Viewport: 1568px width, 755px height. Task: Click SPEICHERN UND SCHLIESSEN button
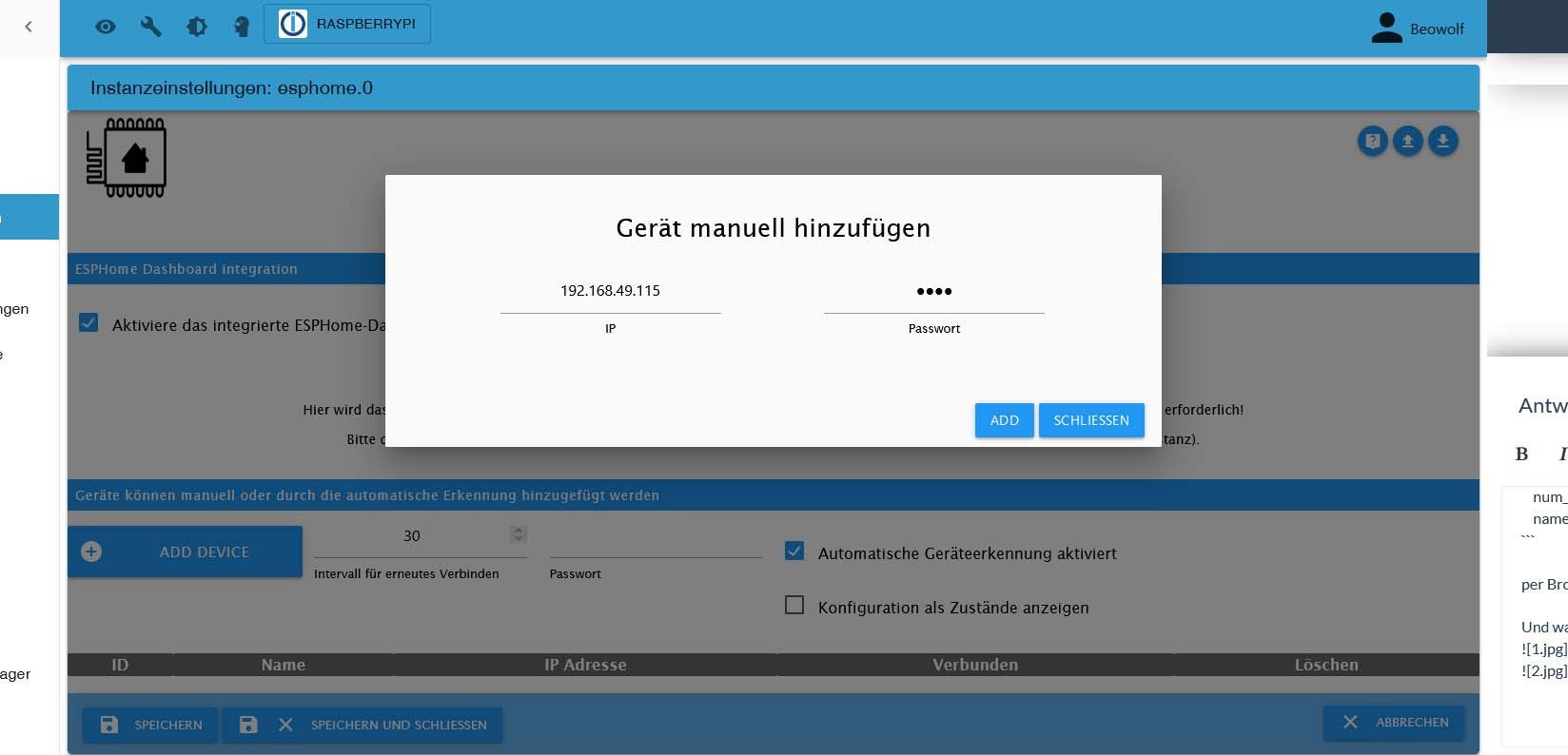pyautogui.click(x=363, y=725)
